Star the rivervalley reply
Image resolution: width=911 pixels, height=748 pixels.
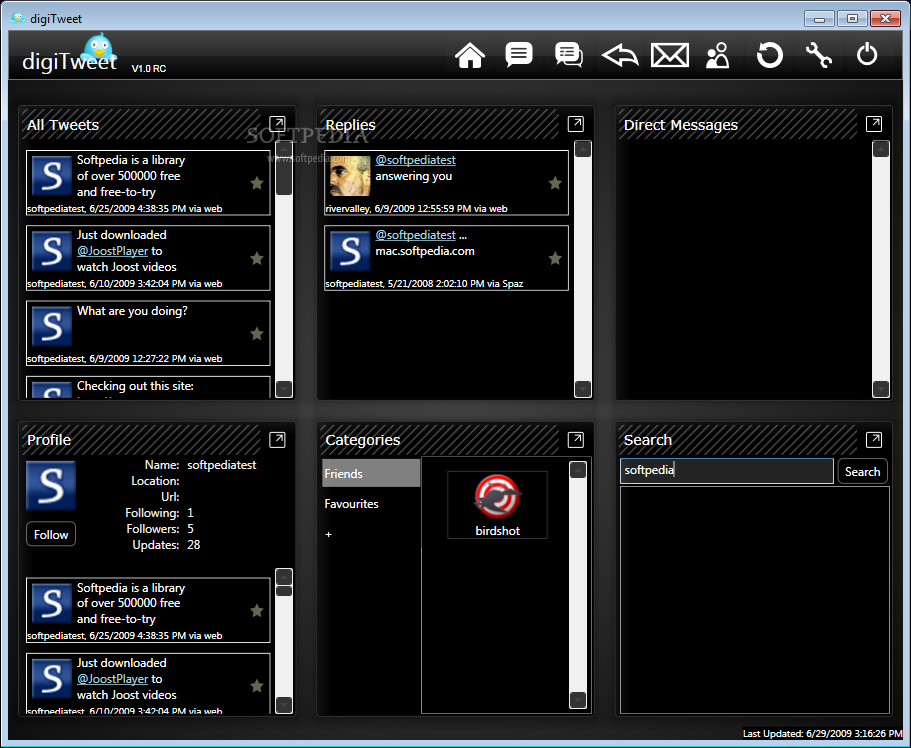pos(555,184)
